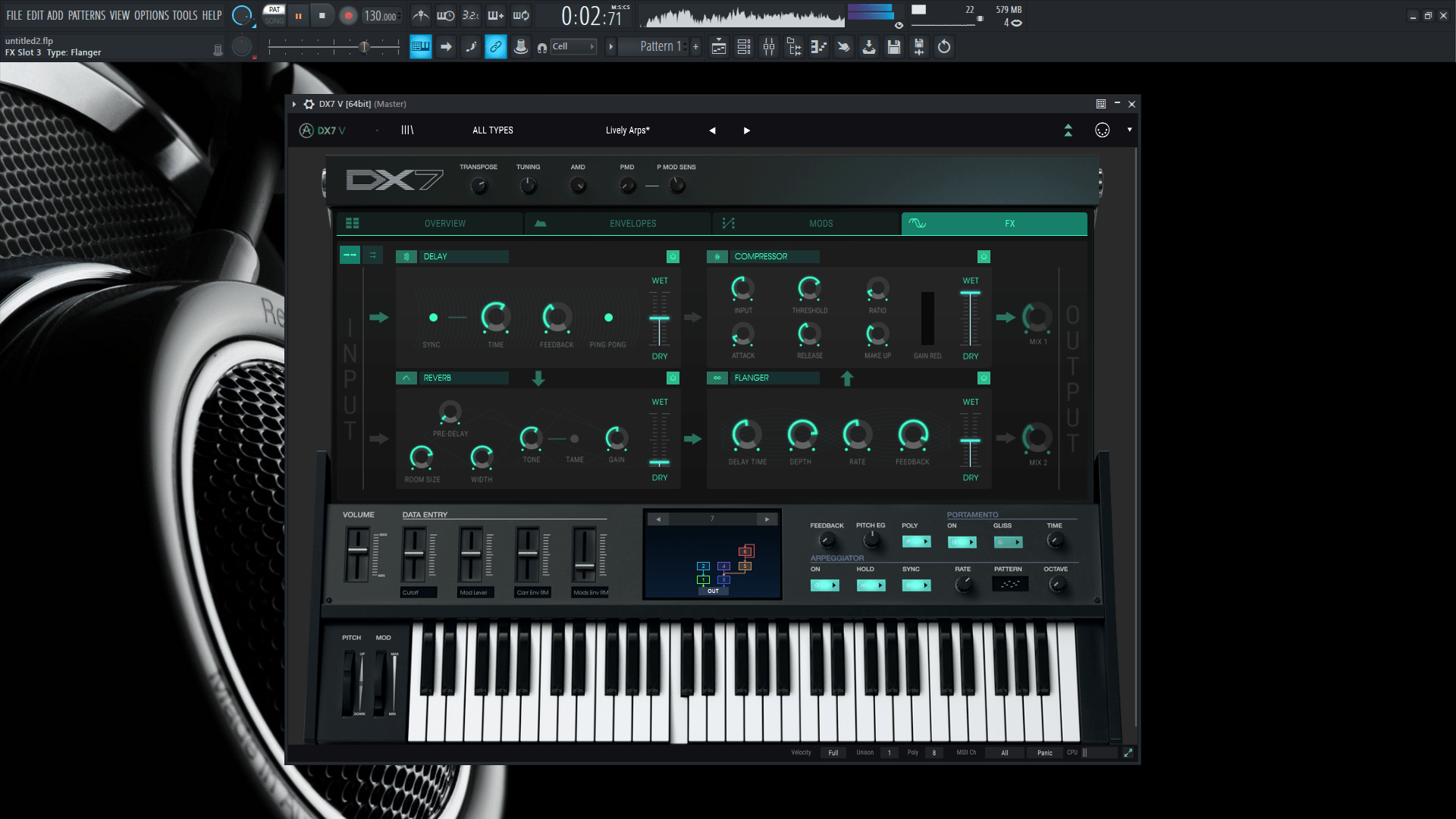Open the Cell snap dropdown
1456x819 pixels.
click(573, 47)
